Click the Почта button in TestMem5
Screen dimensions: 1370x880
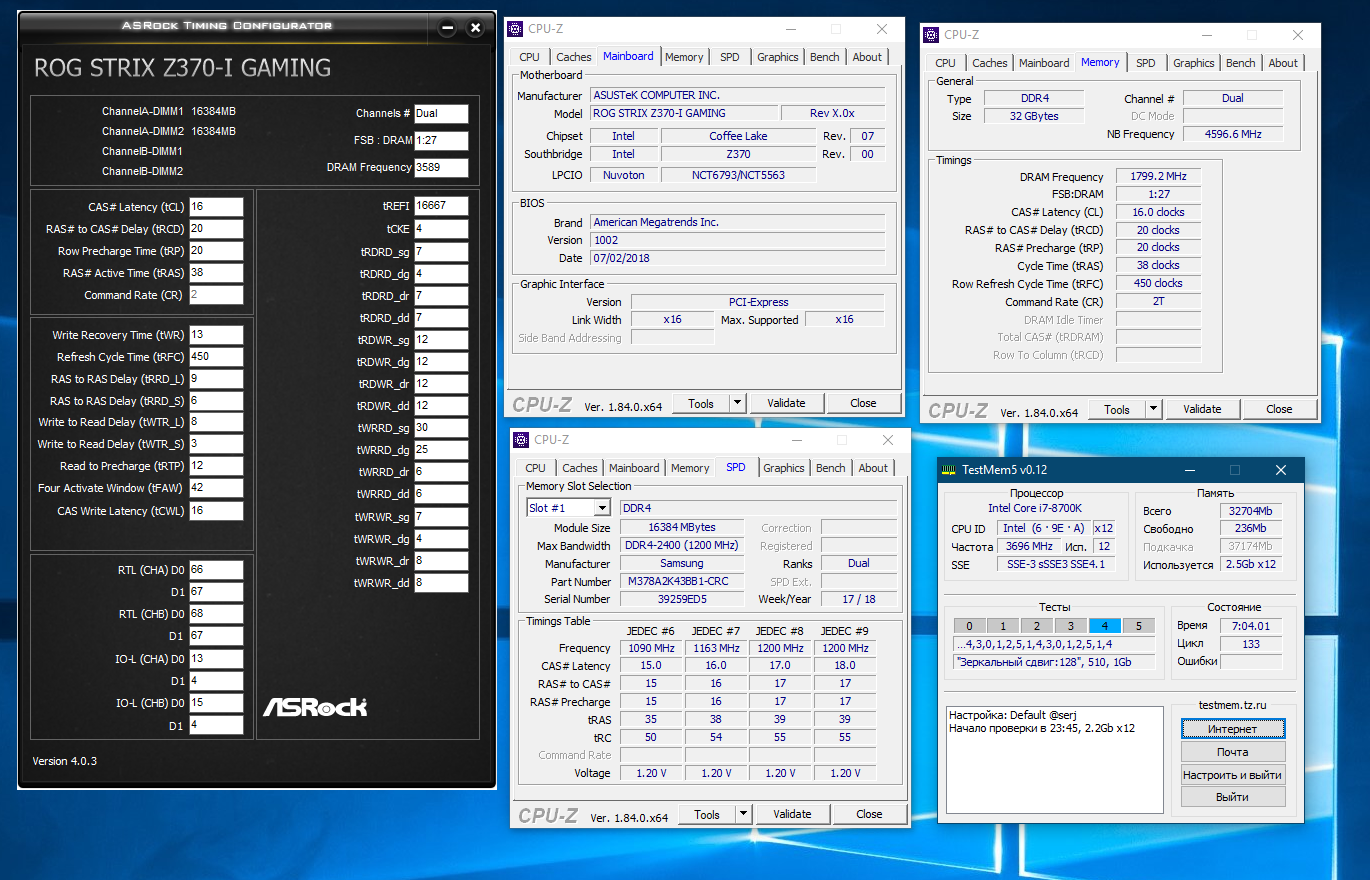tap(1232, 752)
